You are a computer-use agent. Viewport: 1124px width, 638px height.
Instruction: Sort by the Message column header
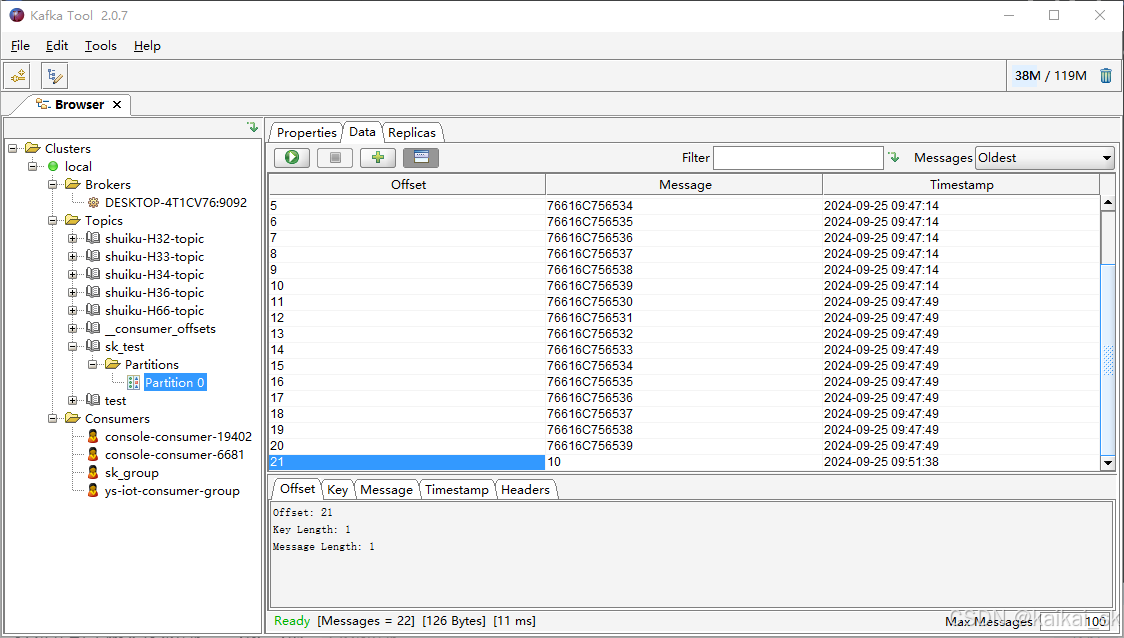[x=685, y=184]
